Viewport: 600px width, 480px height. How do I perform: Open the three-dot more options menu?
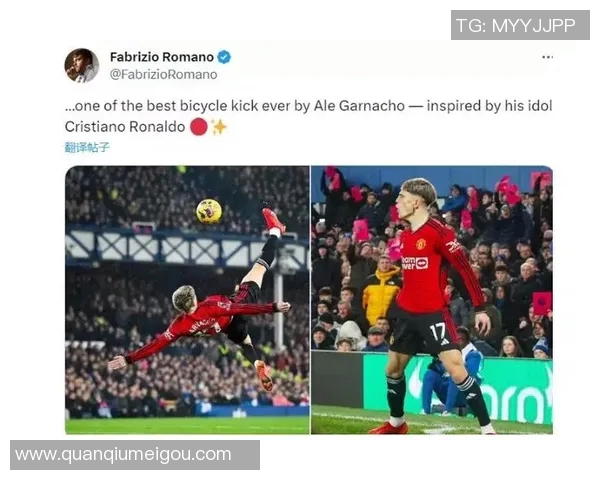[547, 57]
